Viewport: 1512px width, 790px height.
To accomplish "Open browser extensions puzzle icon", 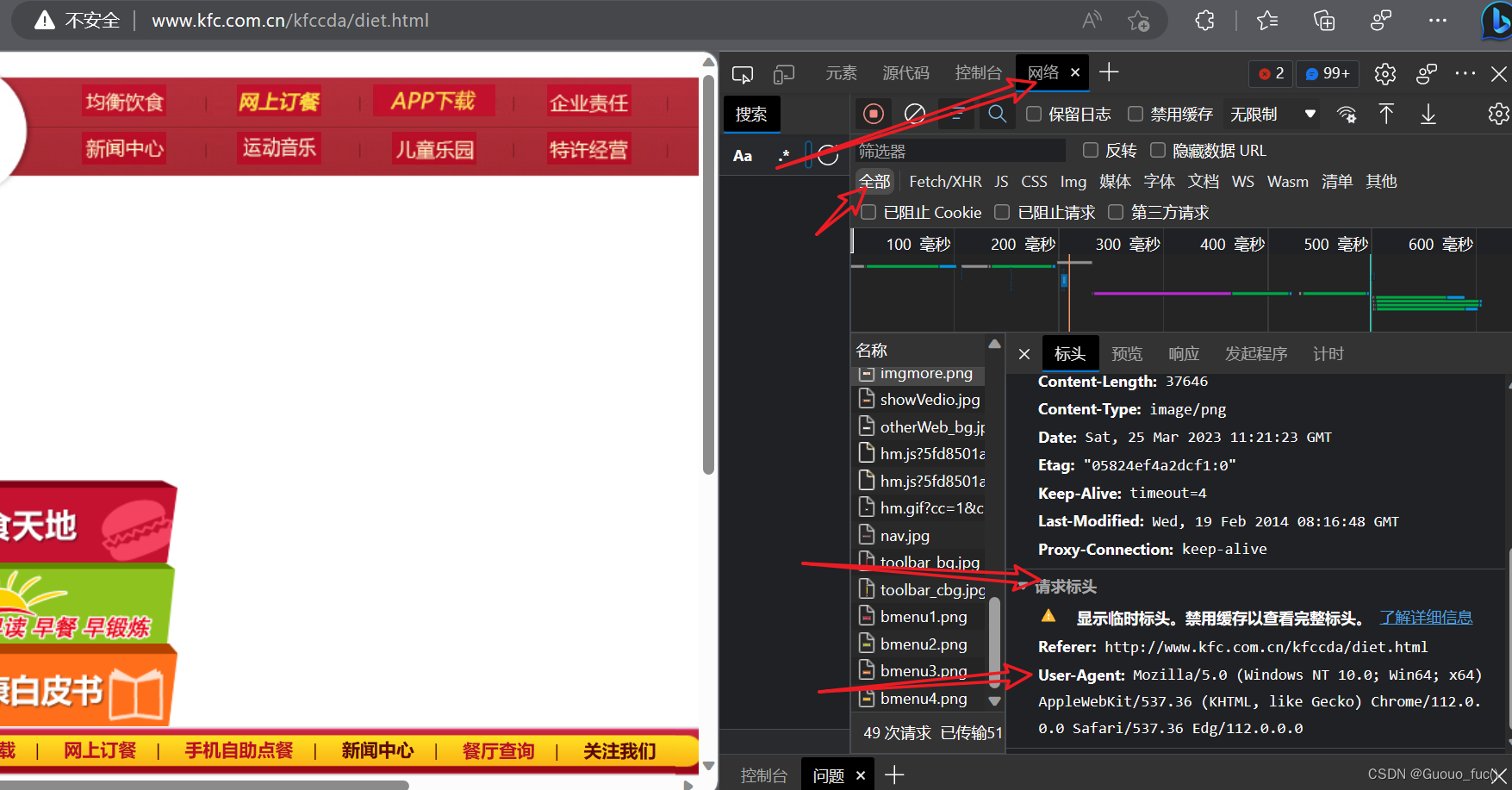I will [1204, 21].
